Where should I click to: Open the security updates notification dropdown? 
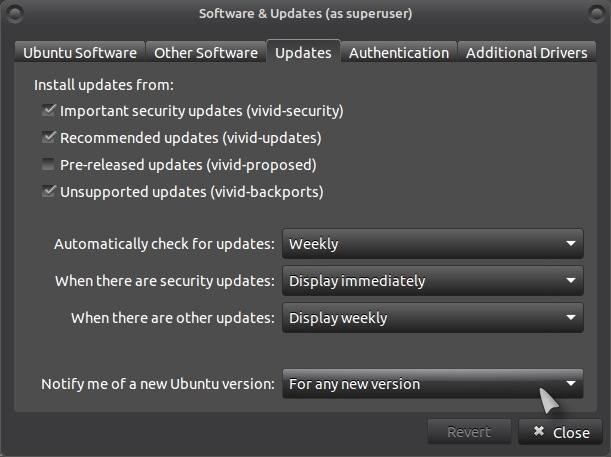(433, 281)
